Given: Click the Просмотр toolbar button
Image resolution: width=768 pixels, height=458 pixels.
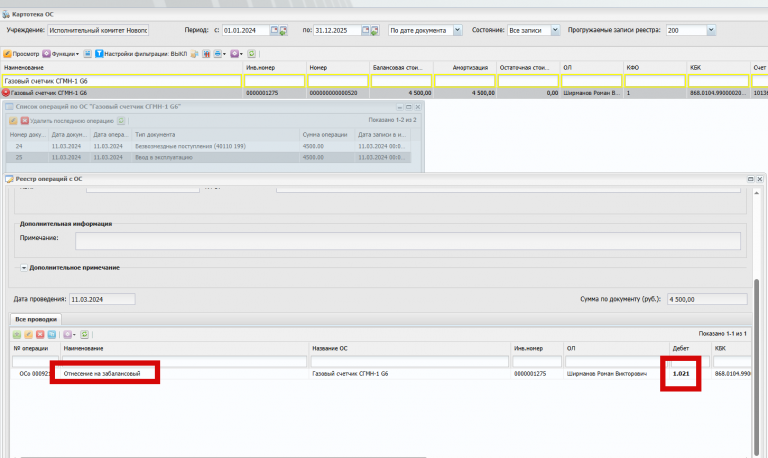Looking at the screenshot, I should pyautogui.click(x=21, y=54).
